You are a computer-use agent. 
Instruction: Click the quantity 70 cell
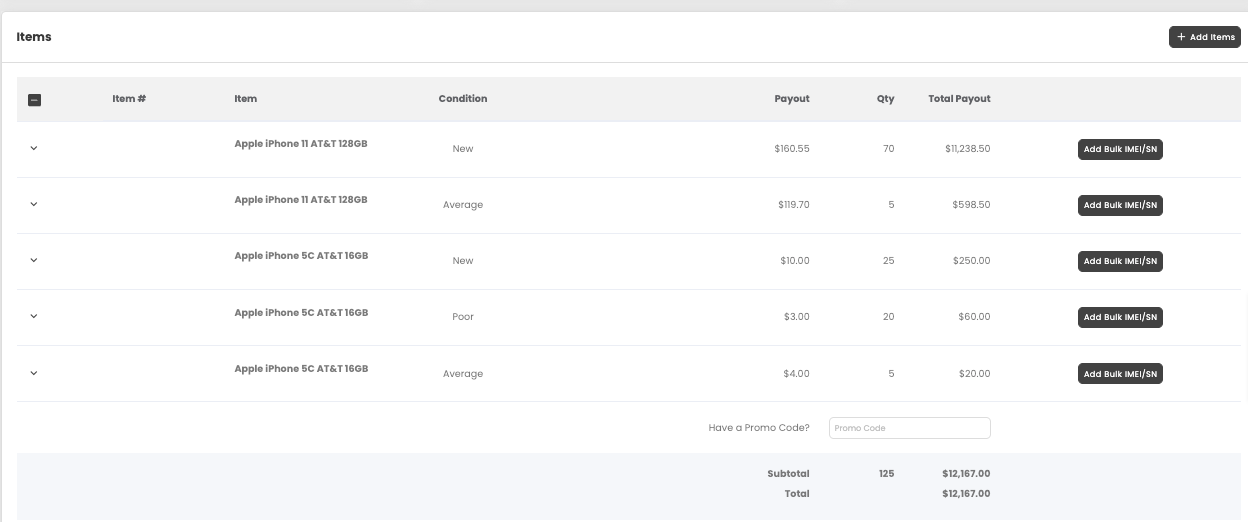(889, 149)
